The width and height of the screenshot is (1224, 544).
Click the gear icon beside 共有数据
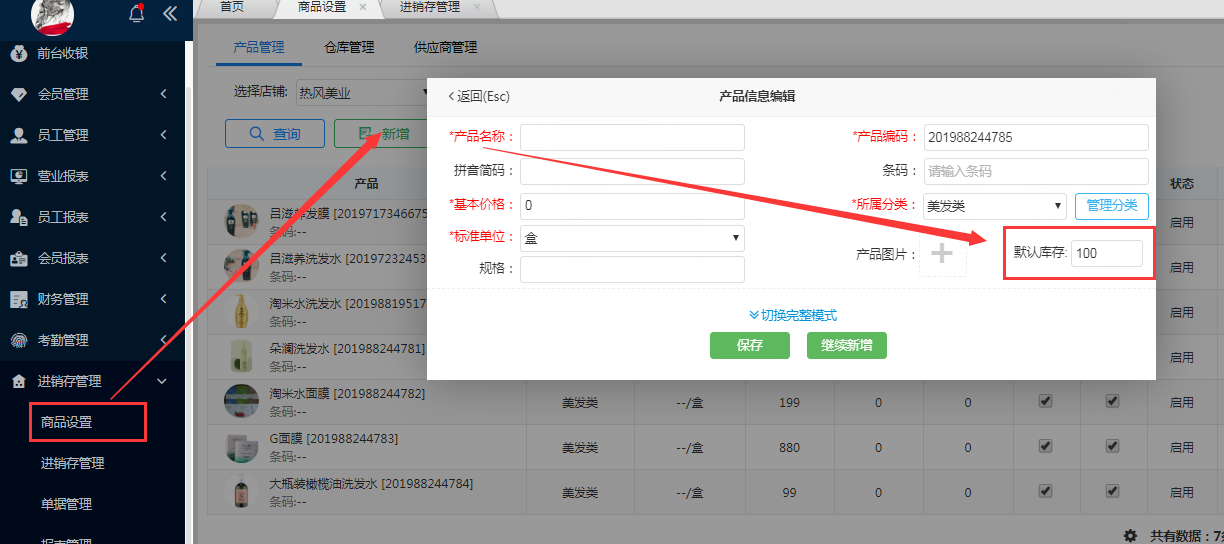(x=1130, y=535)
